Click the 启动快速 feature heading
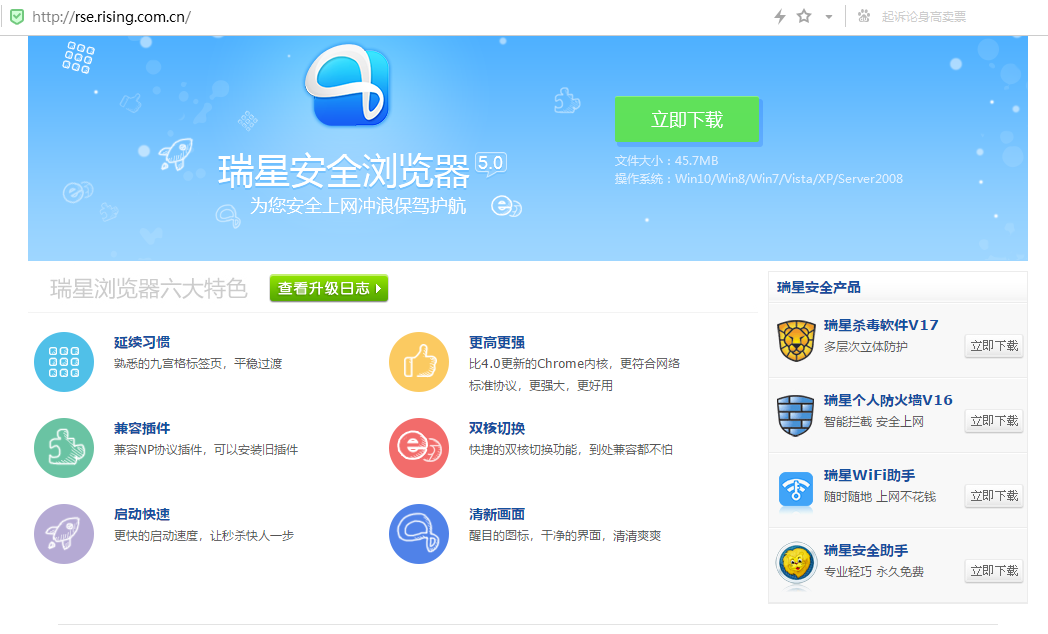The image size is (1048, 634). point(142,514)
